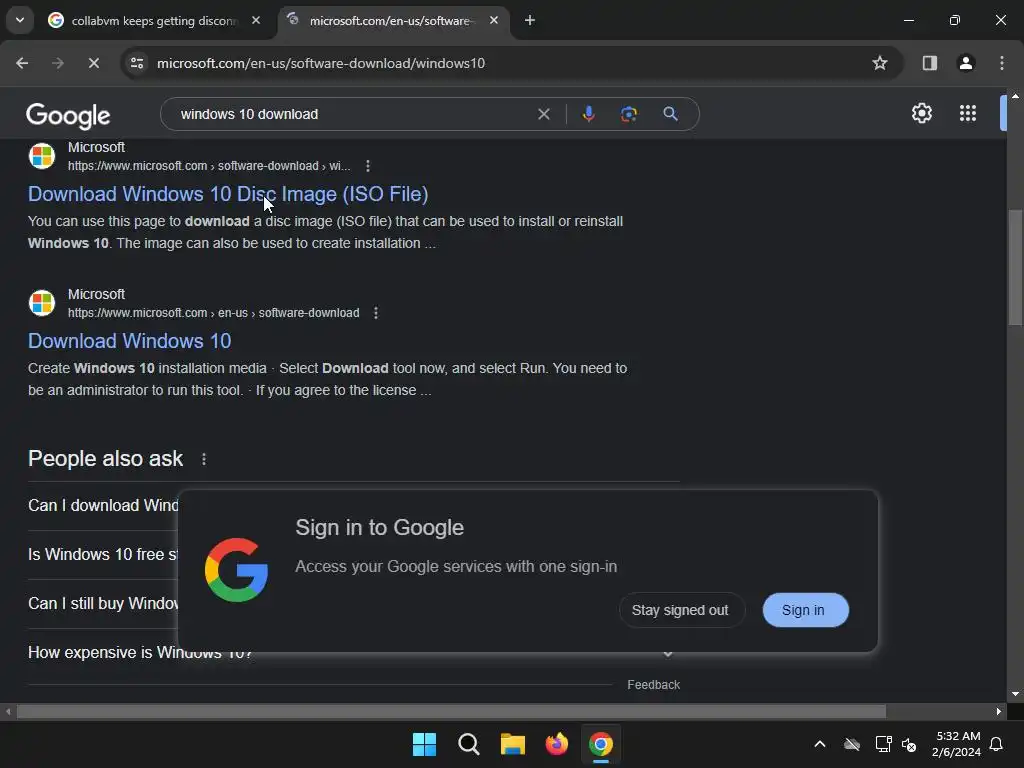Click the Chrome taskbar icon
Image resolution: width=1024 pixels, height=768 pixels.
click(x=601, y=744)
